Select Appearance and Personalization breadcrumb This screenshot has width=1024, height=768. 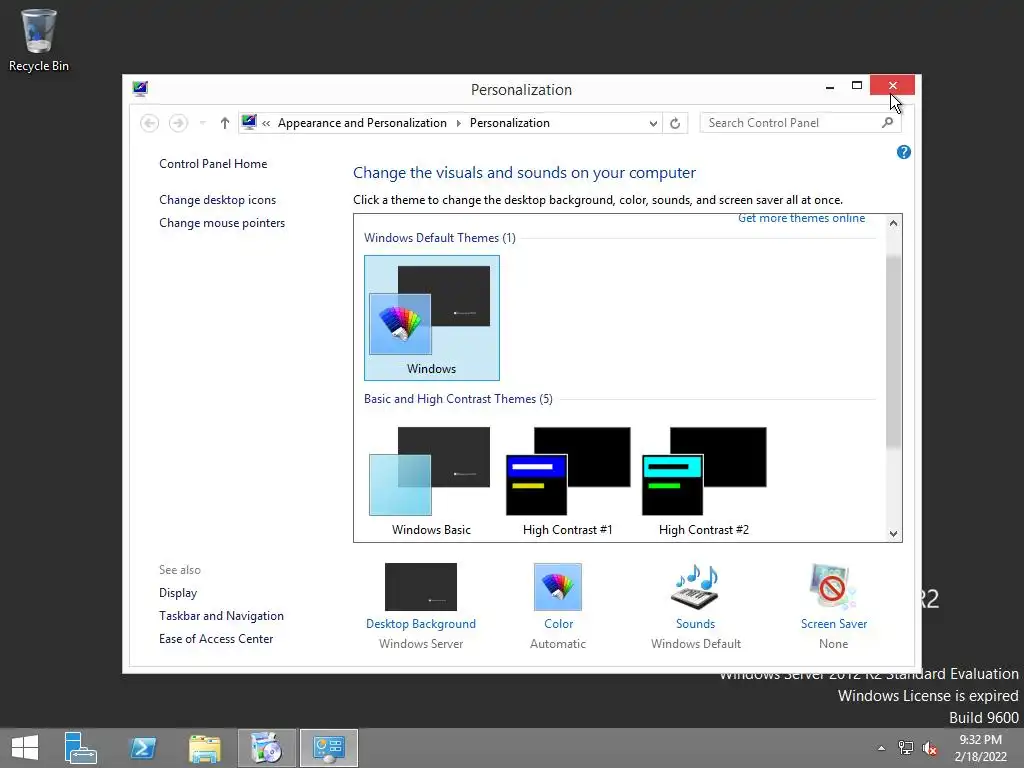[x=362, y=123]
